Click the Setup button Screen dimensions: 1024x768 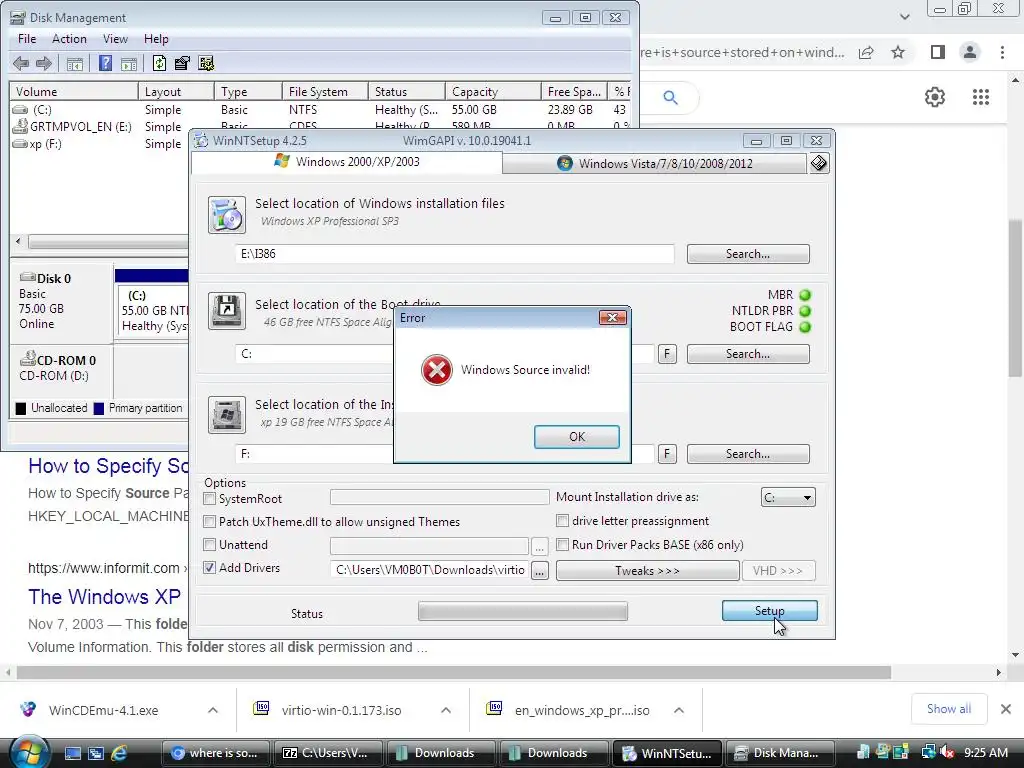click(x=769, y=611)
